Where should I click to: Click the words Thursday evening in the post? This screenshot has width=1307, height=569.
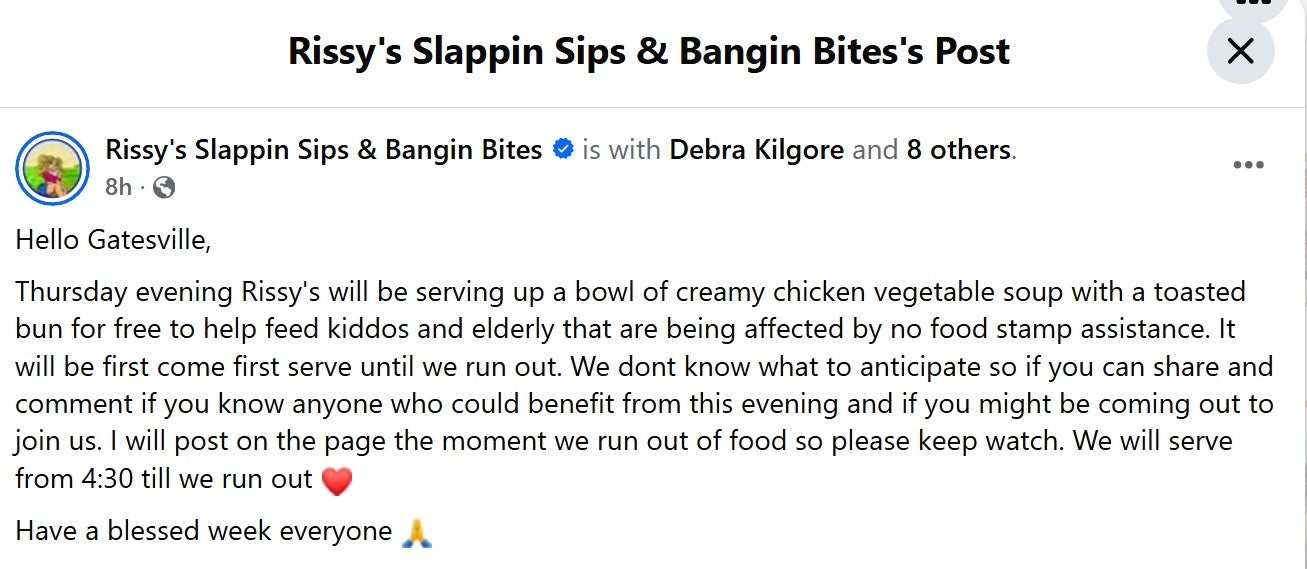pos(124,292)
